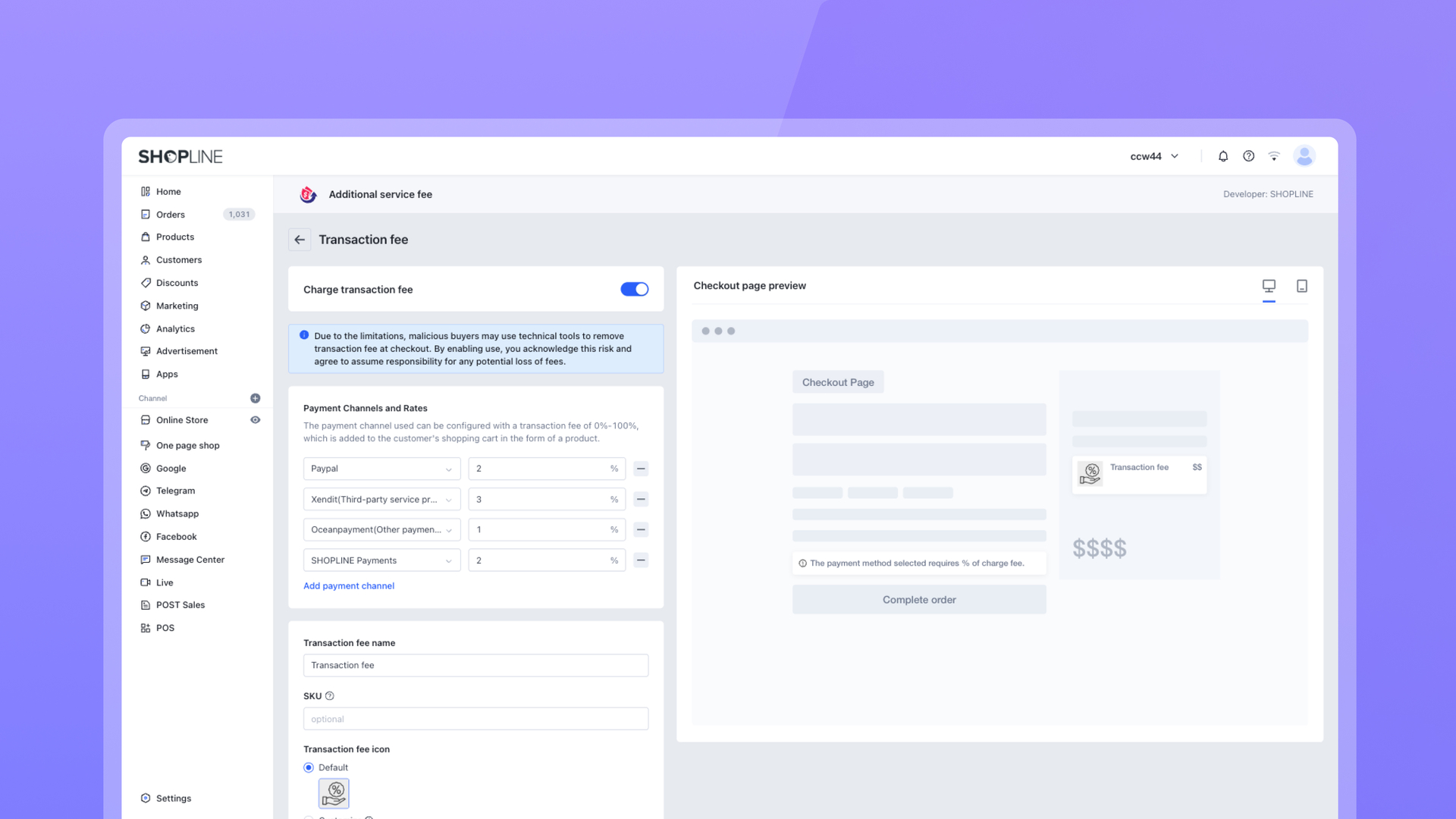Click the user avatar icon

pyautogui.click(x=1304, y=156)
